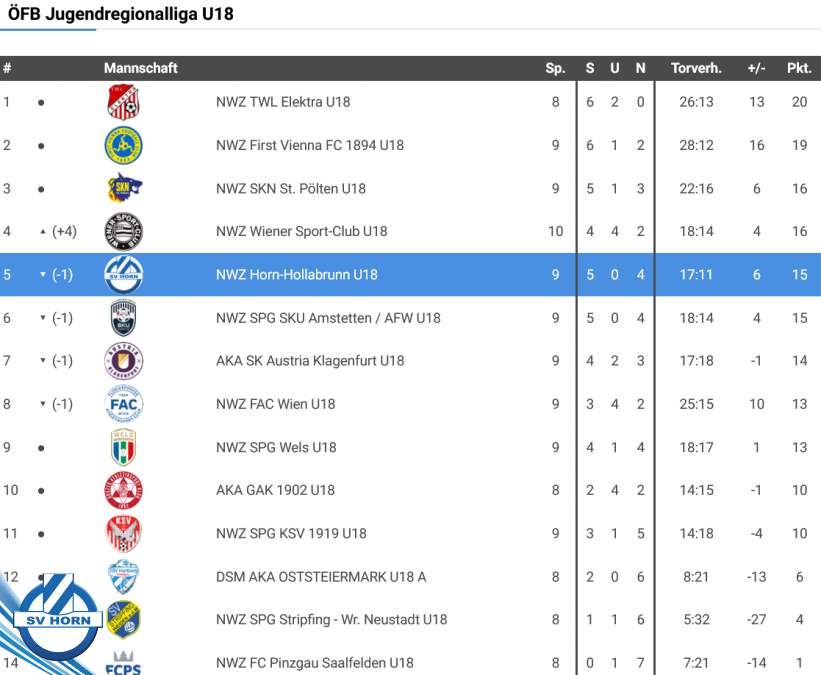Viewport: 821px width, 675px height.
Task: Open AKA SK Austria Klagenfurt U18 link
Action: point(310,361)
